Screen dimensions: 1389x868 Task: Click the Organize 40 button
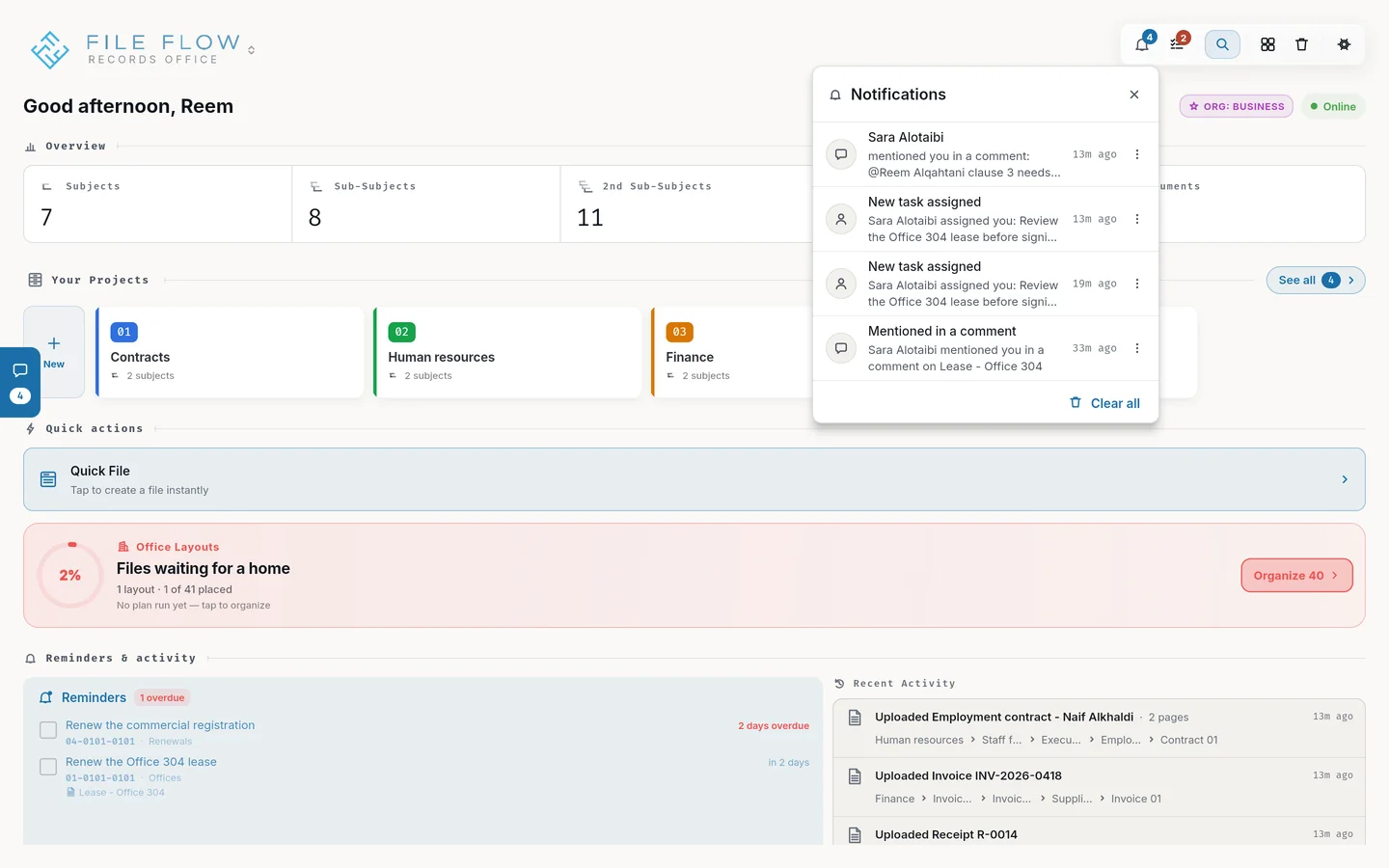(x=1296, y=576)
